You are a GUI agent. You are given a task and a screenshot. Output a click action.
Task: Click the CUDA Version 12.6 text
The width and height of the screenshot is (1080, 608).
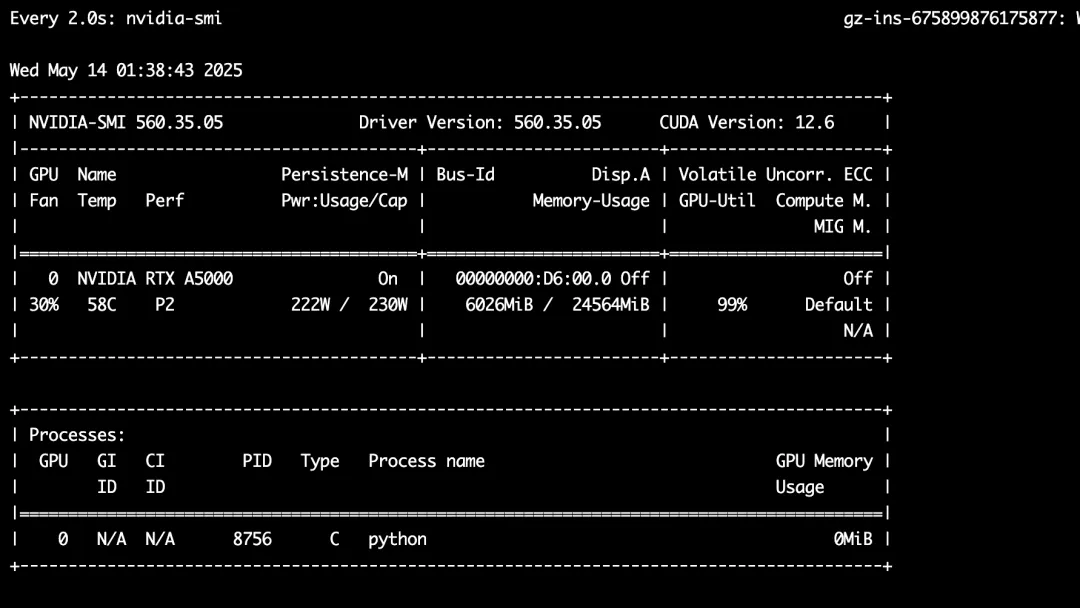tap(747, 123)
